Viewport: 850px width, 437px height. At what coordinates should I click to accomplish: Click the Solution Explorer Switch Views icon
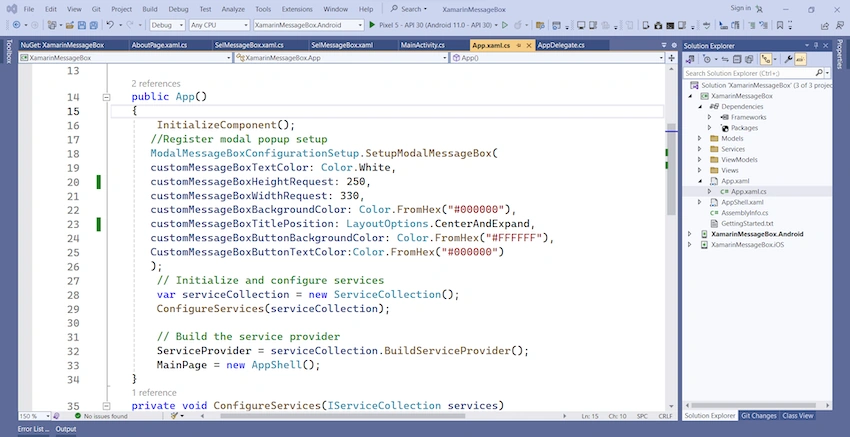tap(690, 59)
